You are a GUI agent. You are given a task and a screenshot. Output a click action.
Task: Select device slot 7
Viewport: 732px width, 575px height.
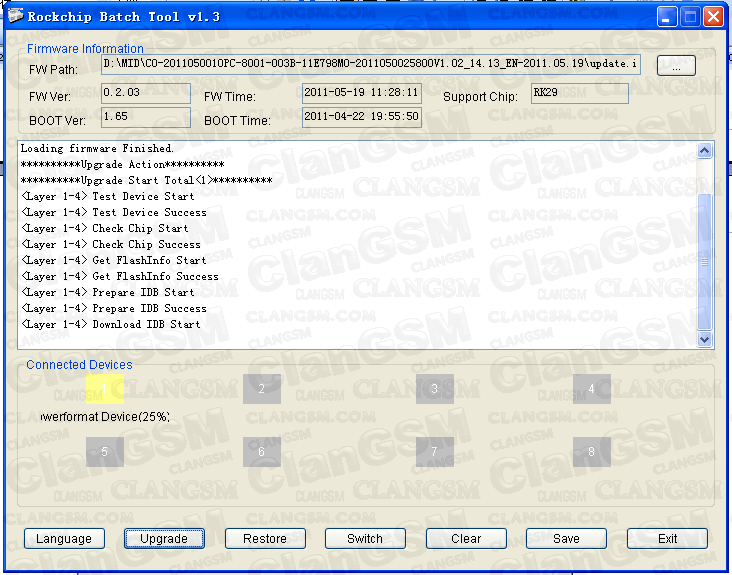click(x=435, y=452)
